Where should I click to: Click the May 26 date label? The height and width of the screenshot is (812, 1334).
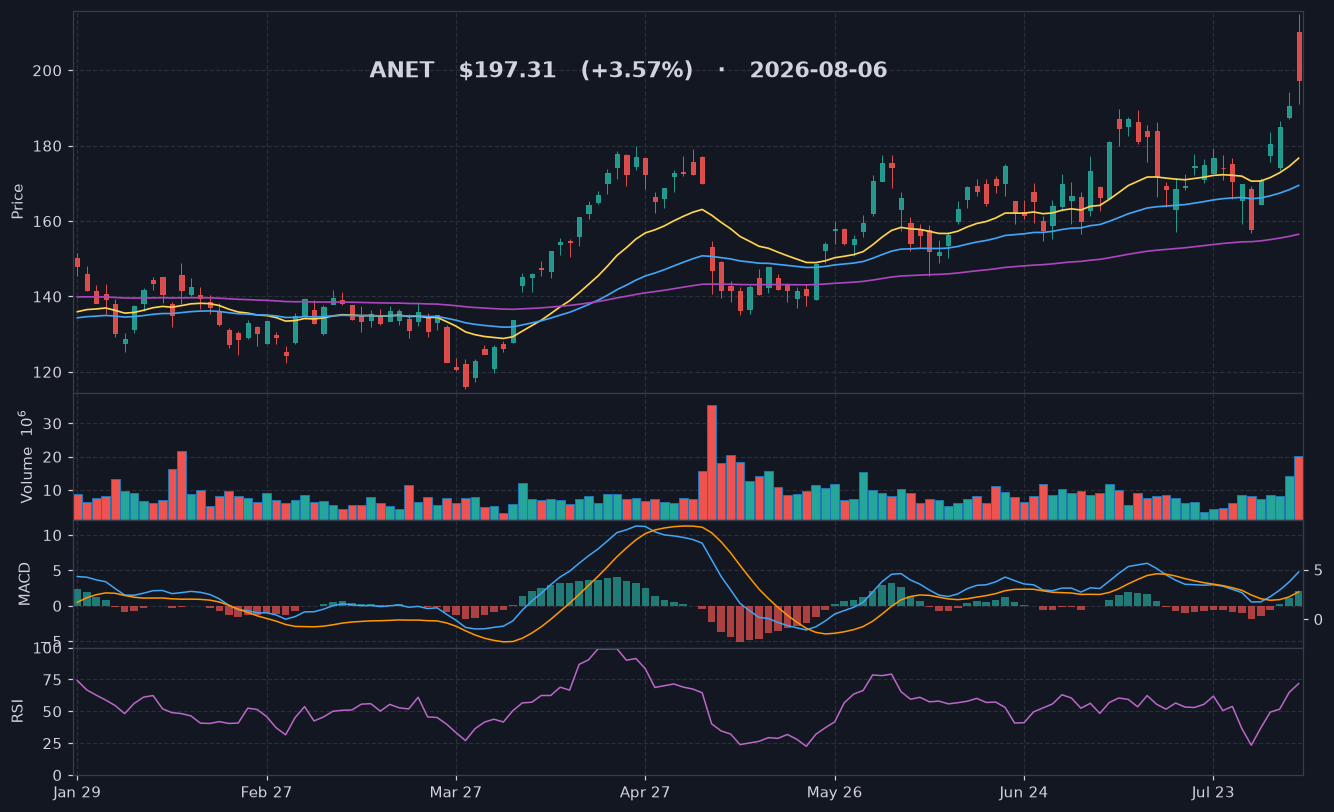click(834, 792)
